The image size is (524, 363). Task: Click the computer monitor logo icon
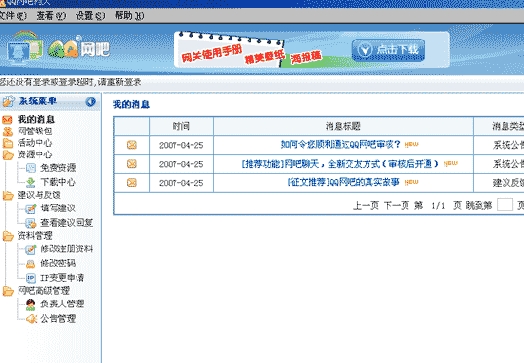25,48
